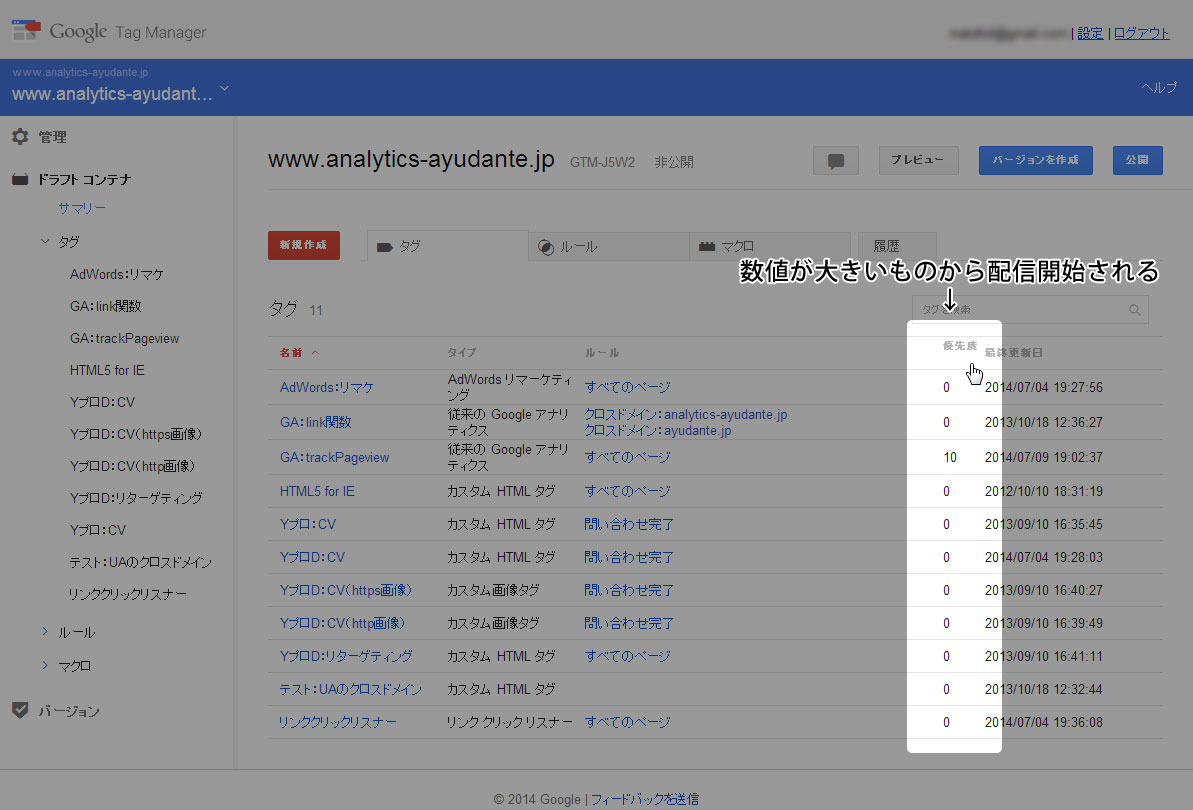Open テスト:UAのクロスドメイン tag in table
1193x810 pixels.
click(350, 689)
